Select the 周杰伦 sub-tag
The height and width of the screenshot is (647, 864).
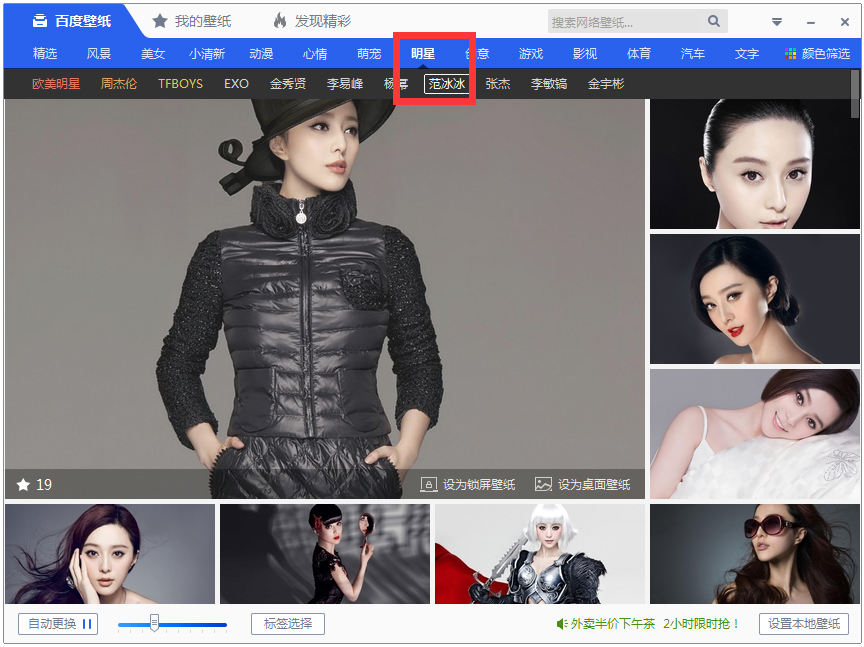click(x=119, y=84)
